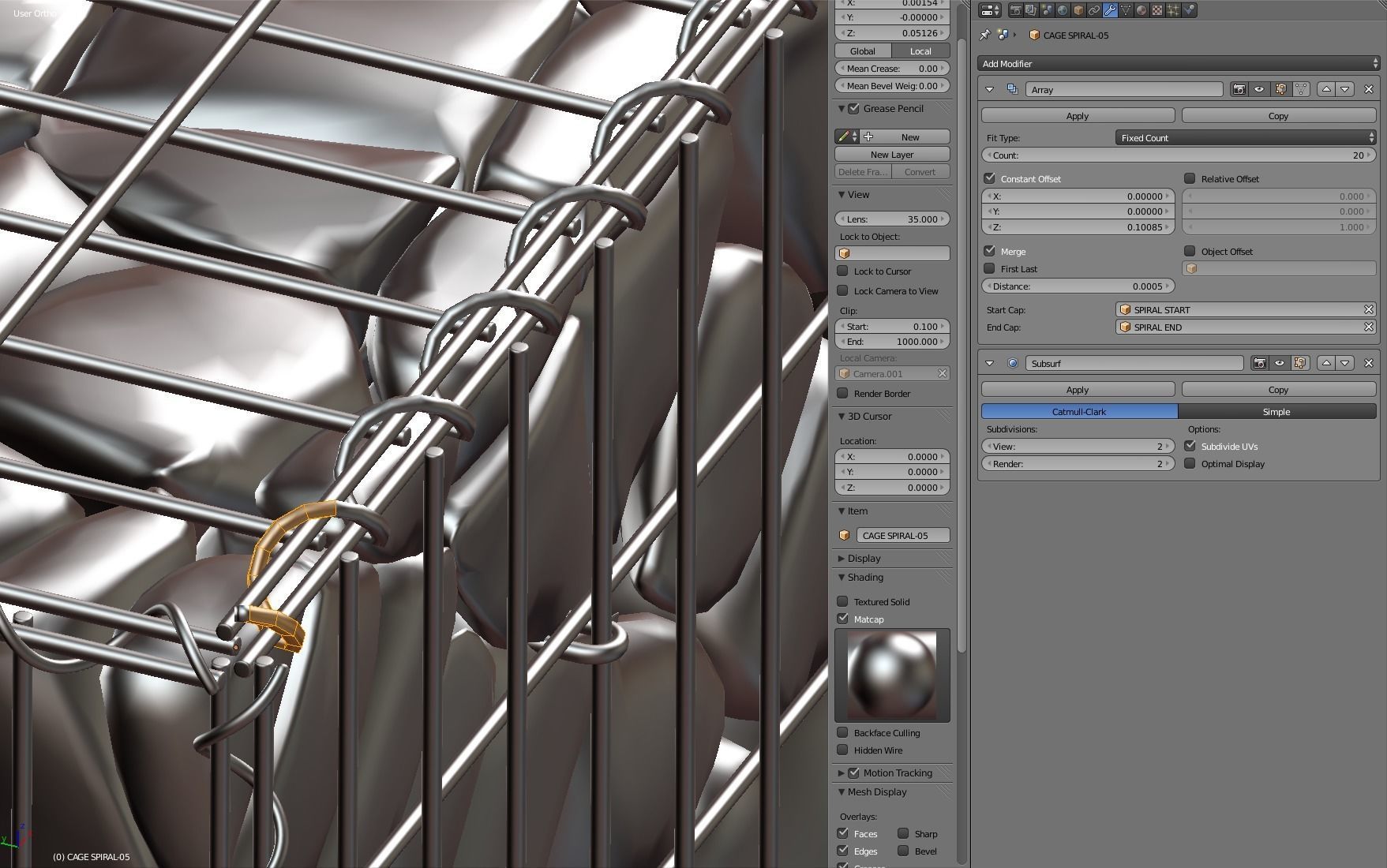Enable the Constant Offset checkbox

[989, 178]
